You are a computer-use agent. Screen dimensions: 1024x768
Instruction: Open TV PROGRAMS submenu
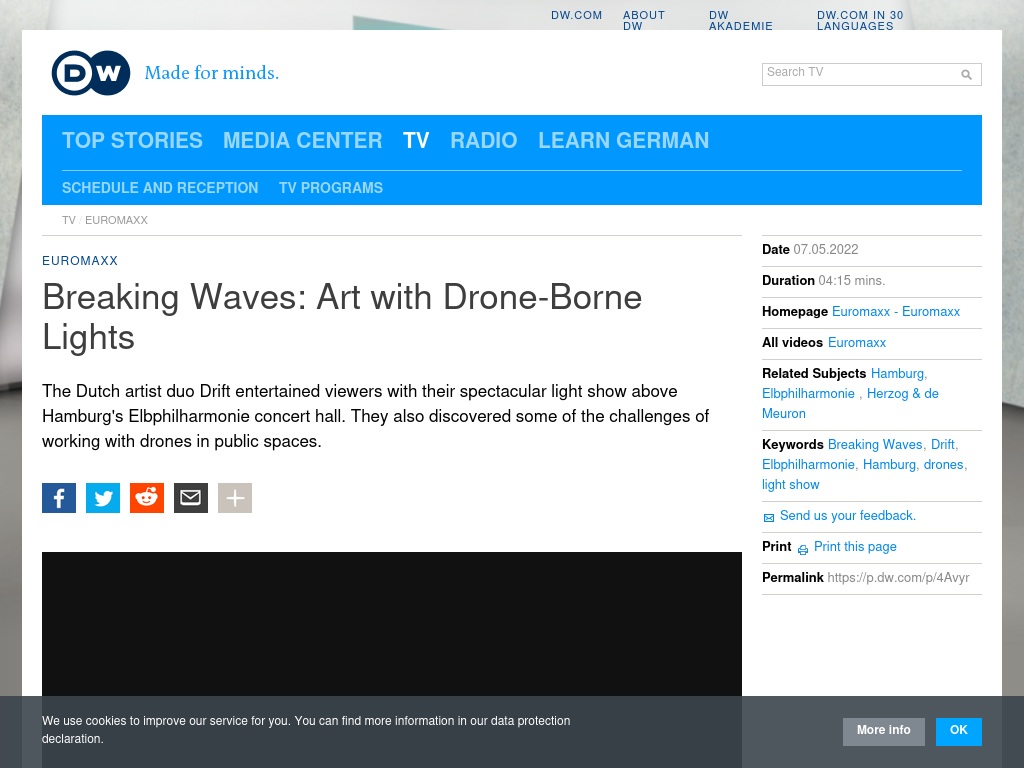point(331,188)
